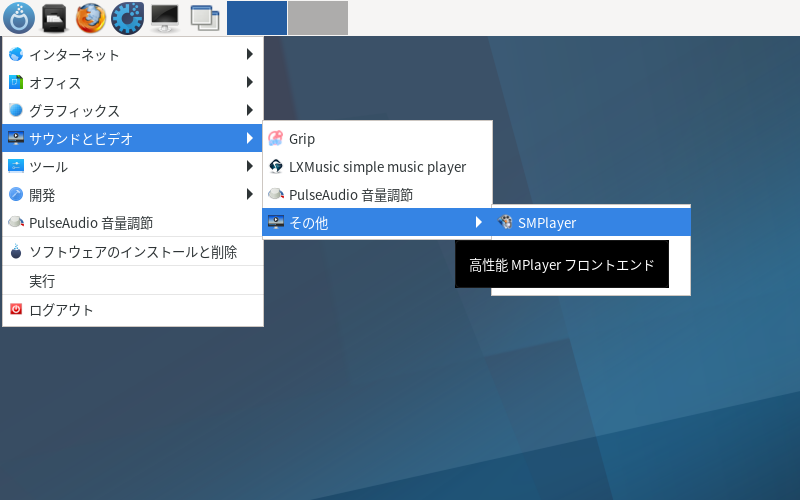Expand the arrow next to オフィス
The height and width of the screenshot is (500, 800).
249,82
